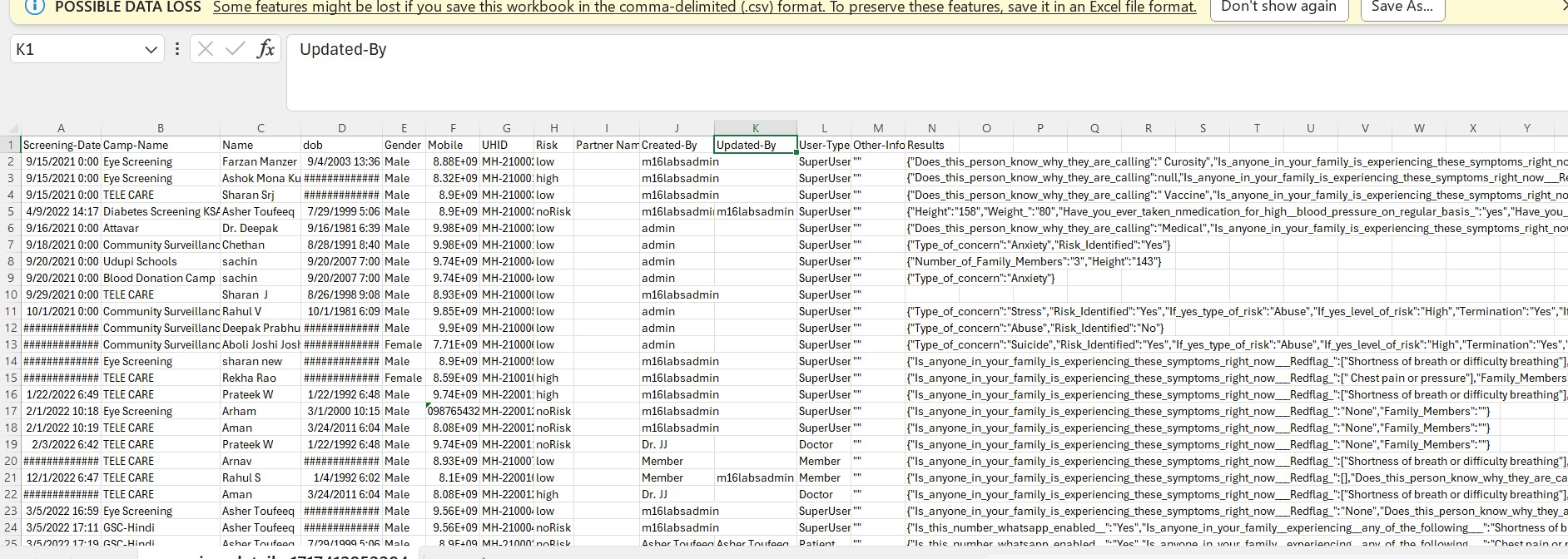Click the Member user-type cell in row 20
1568x559 pixels.
824,461
